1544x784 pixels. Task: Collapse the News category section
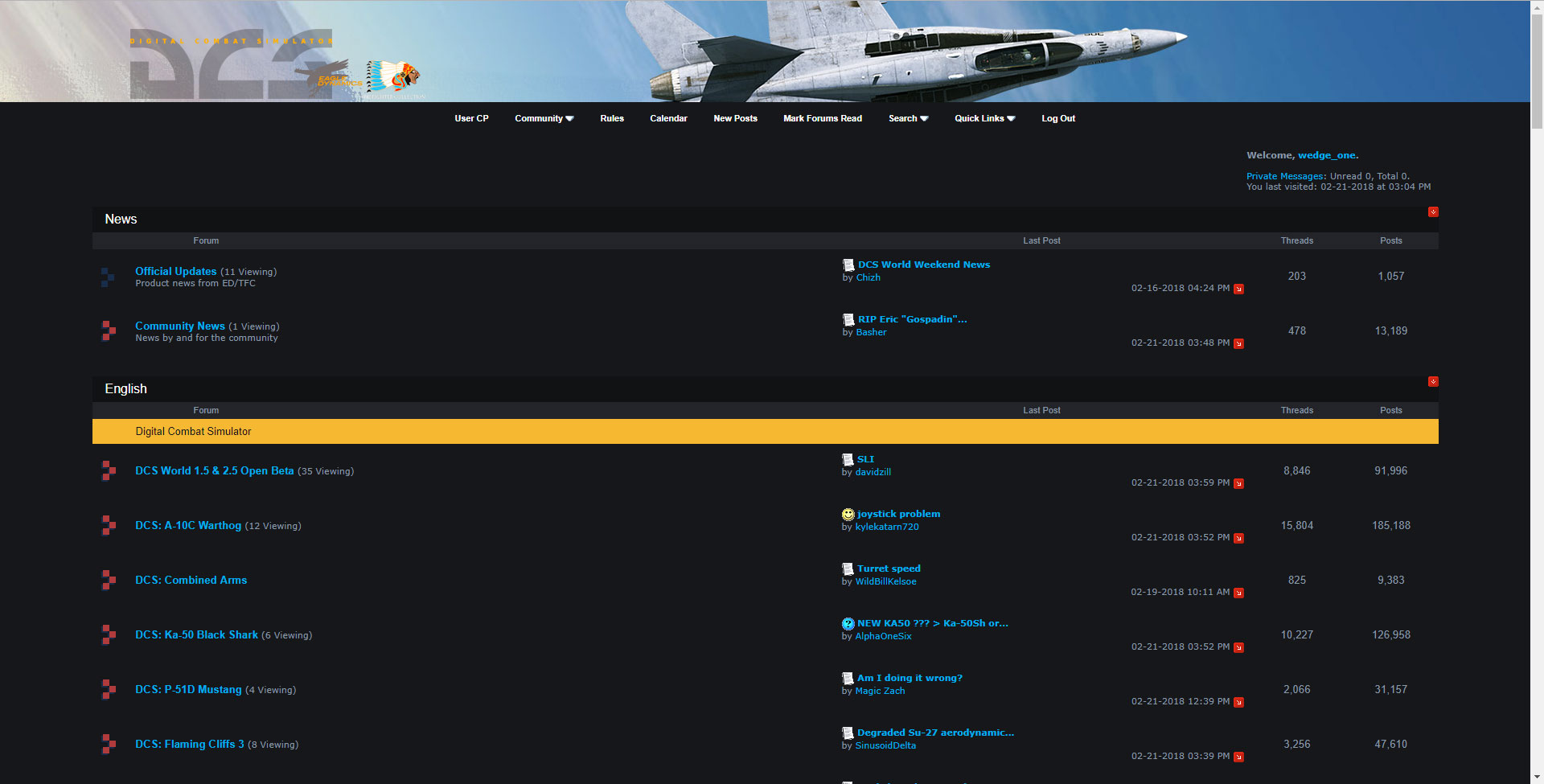point(1433,212)
